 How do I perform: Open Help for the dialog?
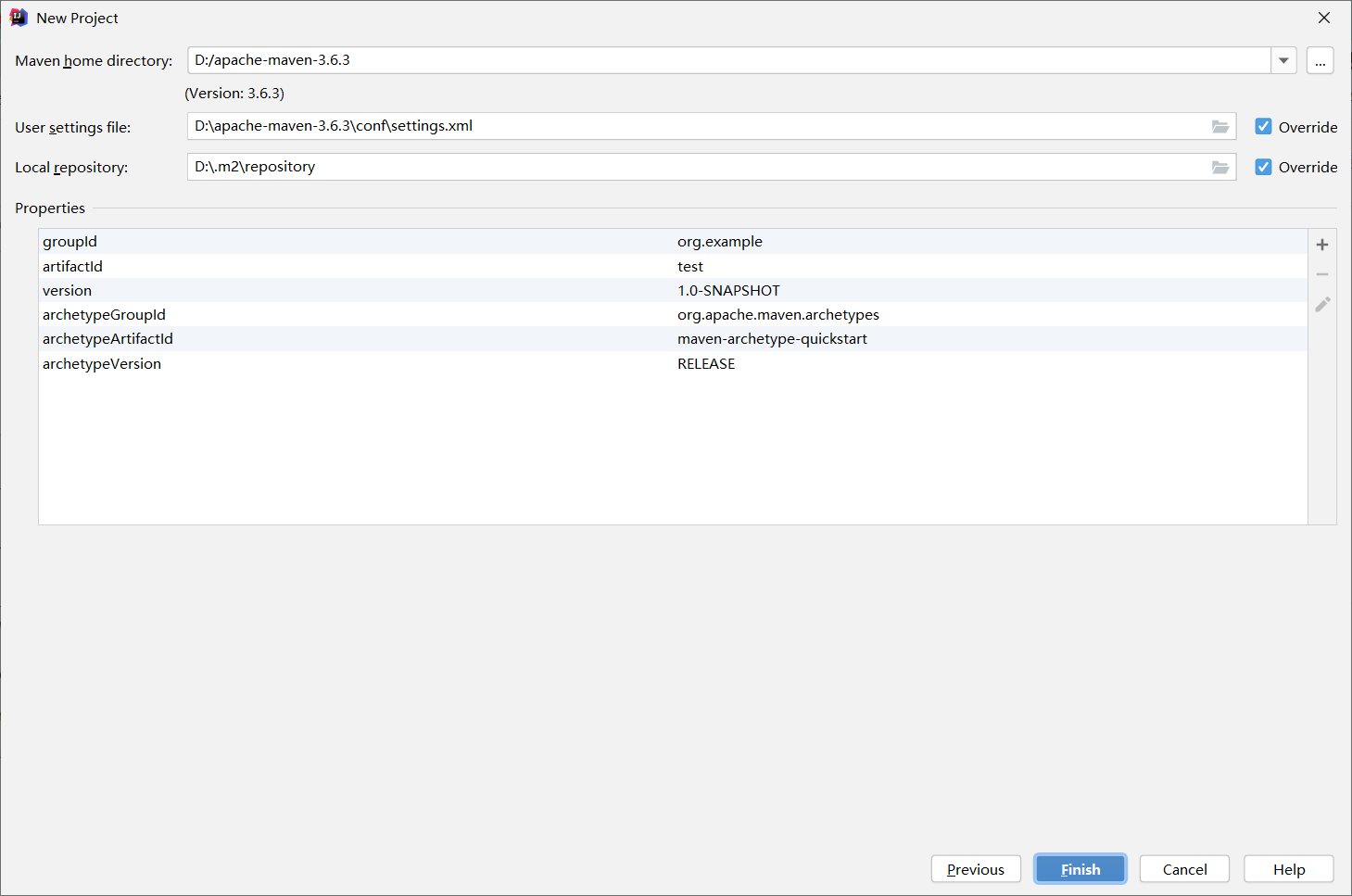[x=1288, y=869]
